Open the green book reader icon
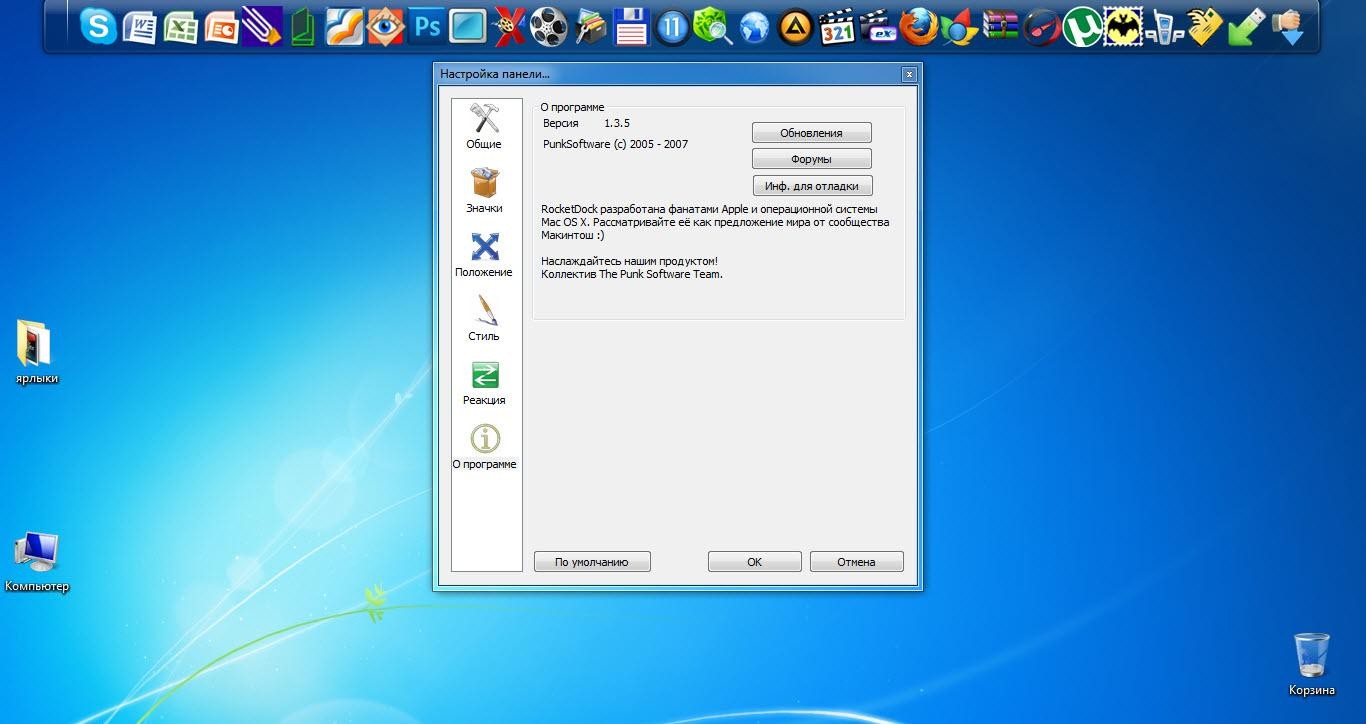 pyautogui.click(x=303, y=27)
